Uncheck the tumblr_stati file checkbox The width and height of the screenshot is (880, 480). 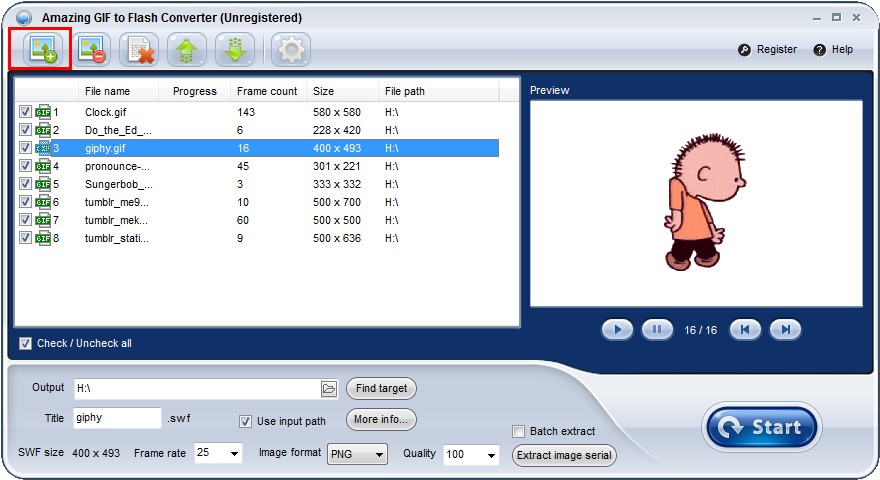coord(25,237)
